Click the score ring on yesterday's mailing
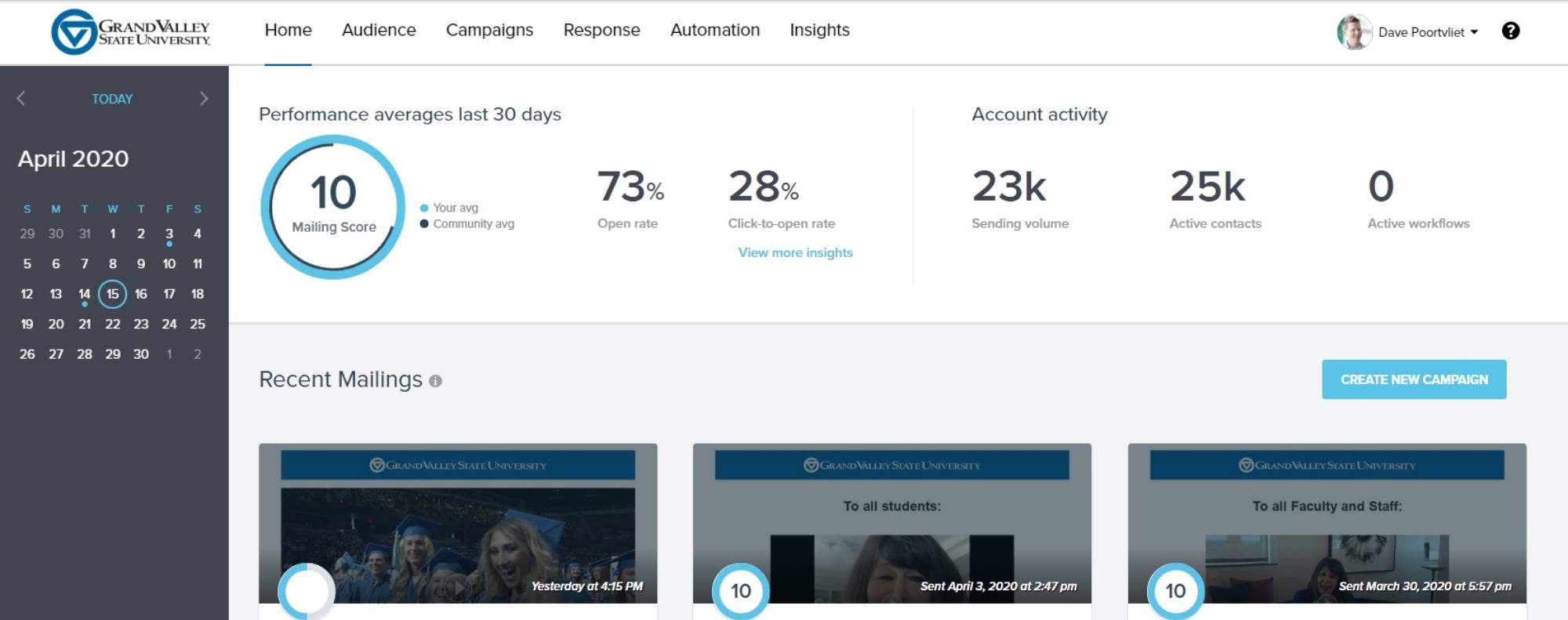The image size is (1568, 620). (307, 592)
